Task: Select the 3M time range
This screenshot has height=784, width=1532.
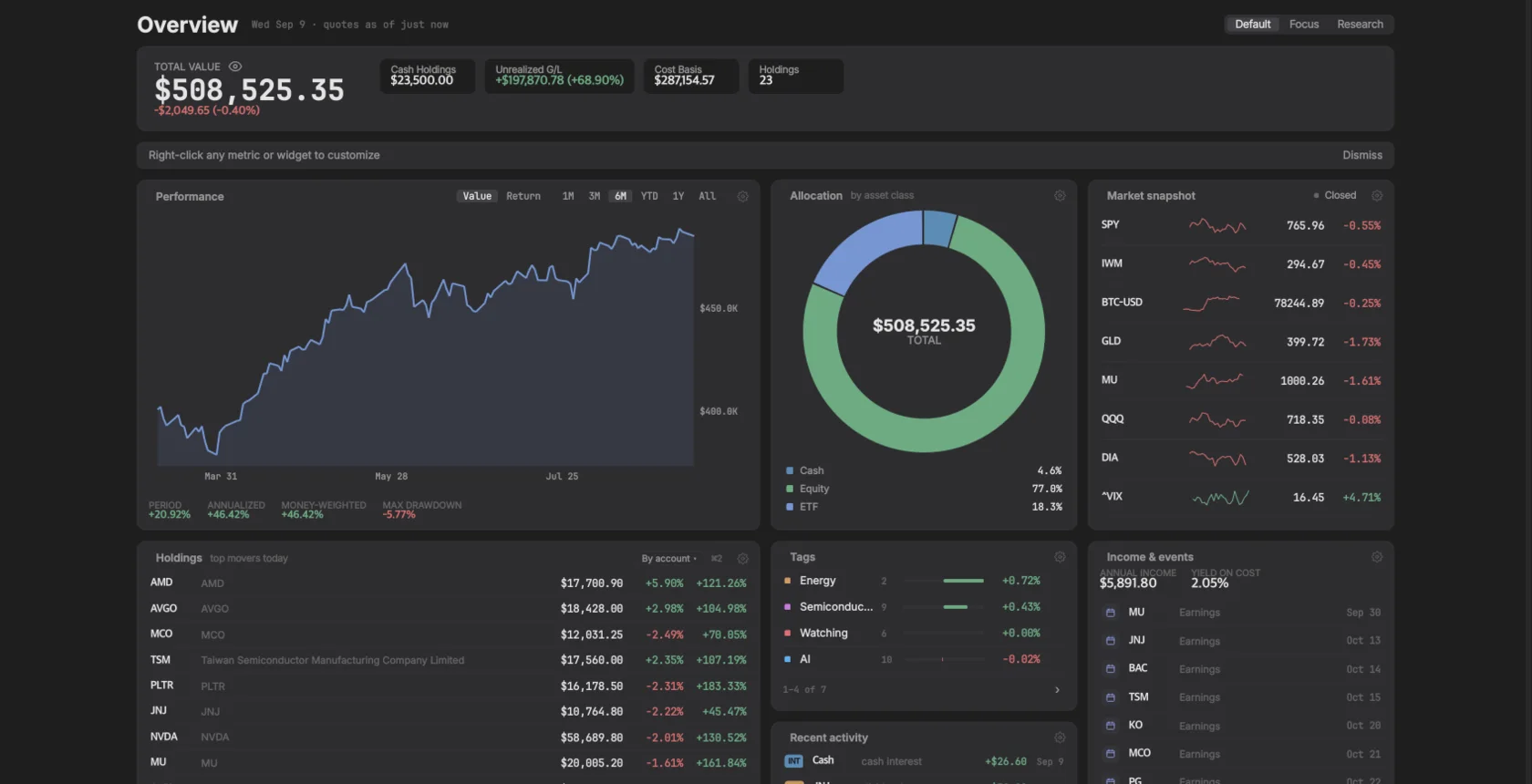Action: [595, 196]
